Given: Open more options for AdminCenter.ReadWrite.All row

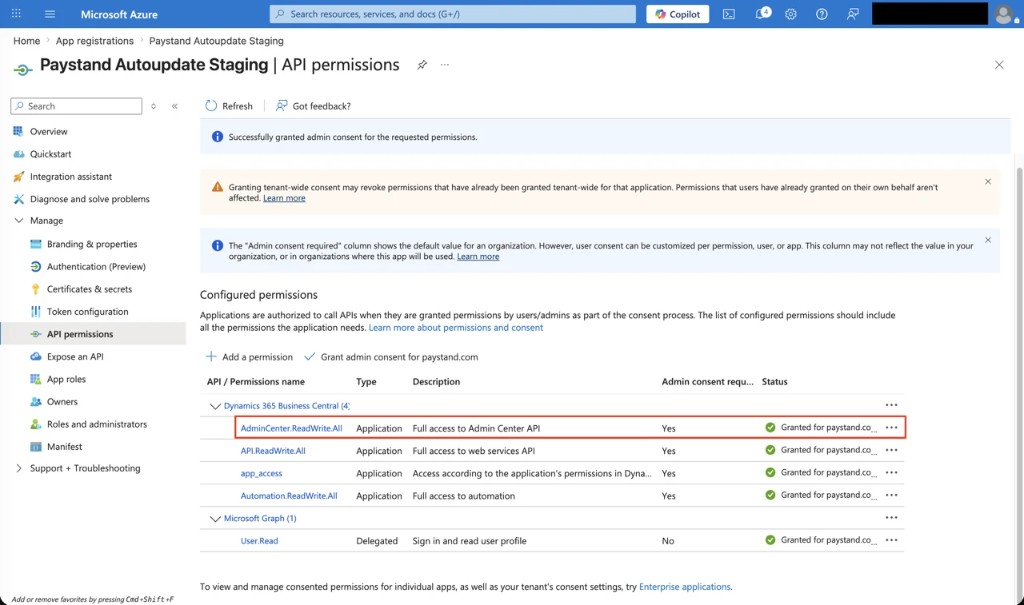Looking at the screenshot, I should pyautogui.click(x=891, y=427).
